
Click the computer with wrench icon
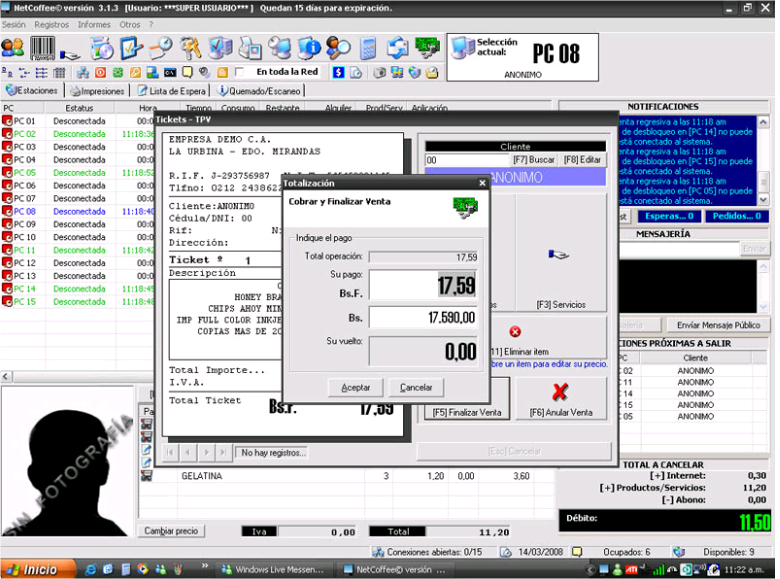280,48
